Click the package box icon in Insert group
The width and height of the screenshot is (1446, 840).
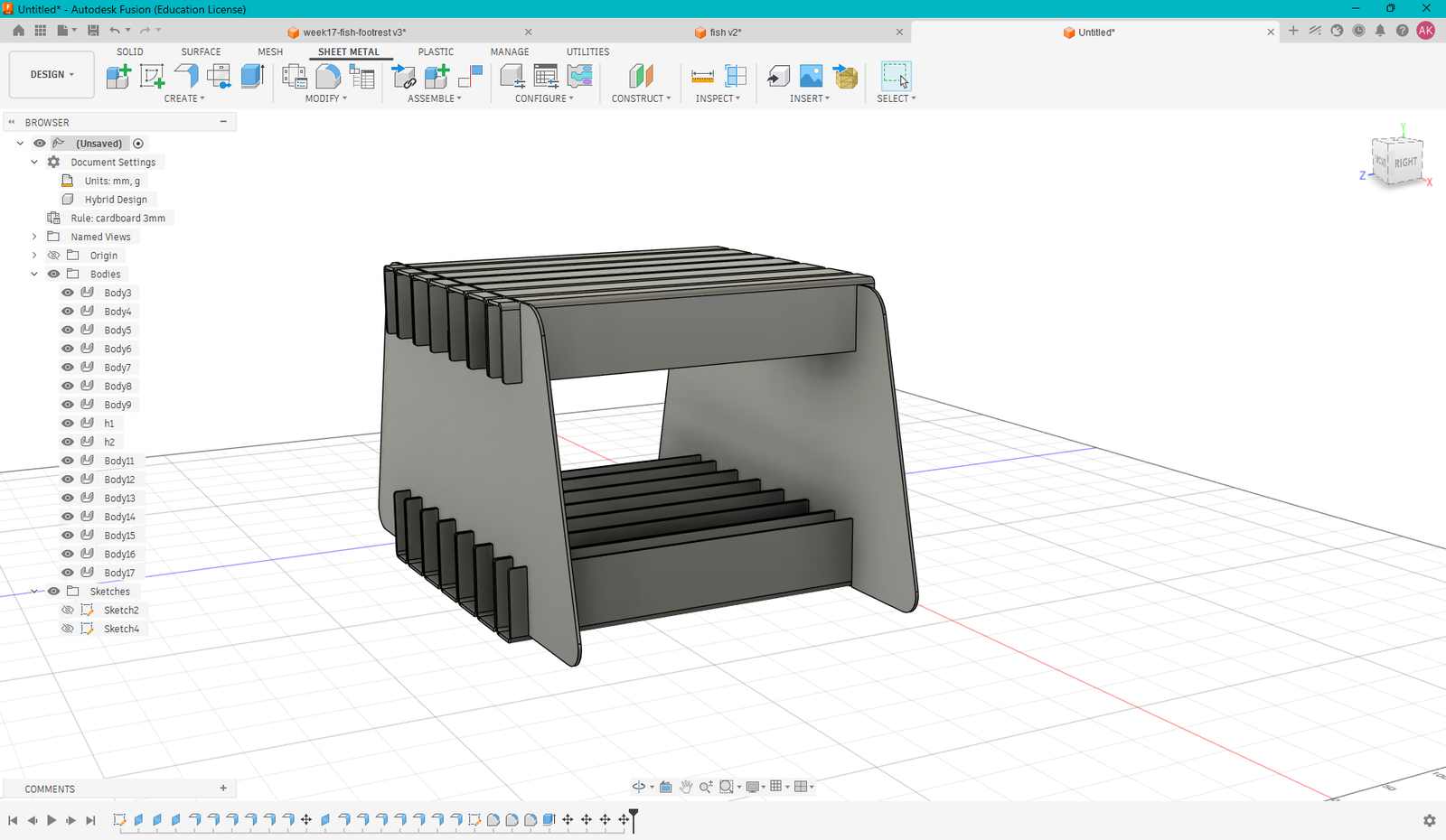[845, 76]
